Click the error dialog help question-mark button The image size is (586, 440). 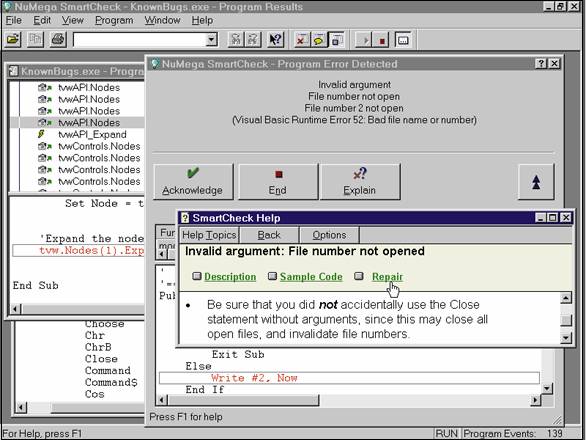pos(541,64)
